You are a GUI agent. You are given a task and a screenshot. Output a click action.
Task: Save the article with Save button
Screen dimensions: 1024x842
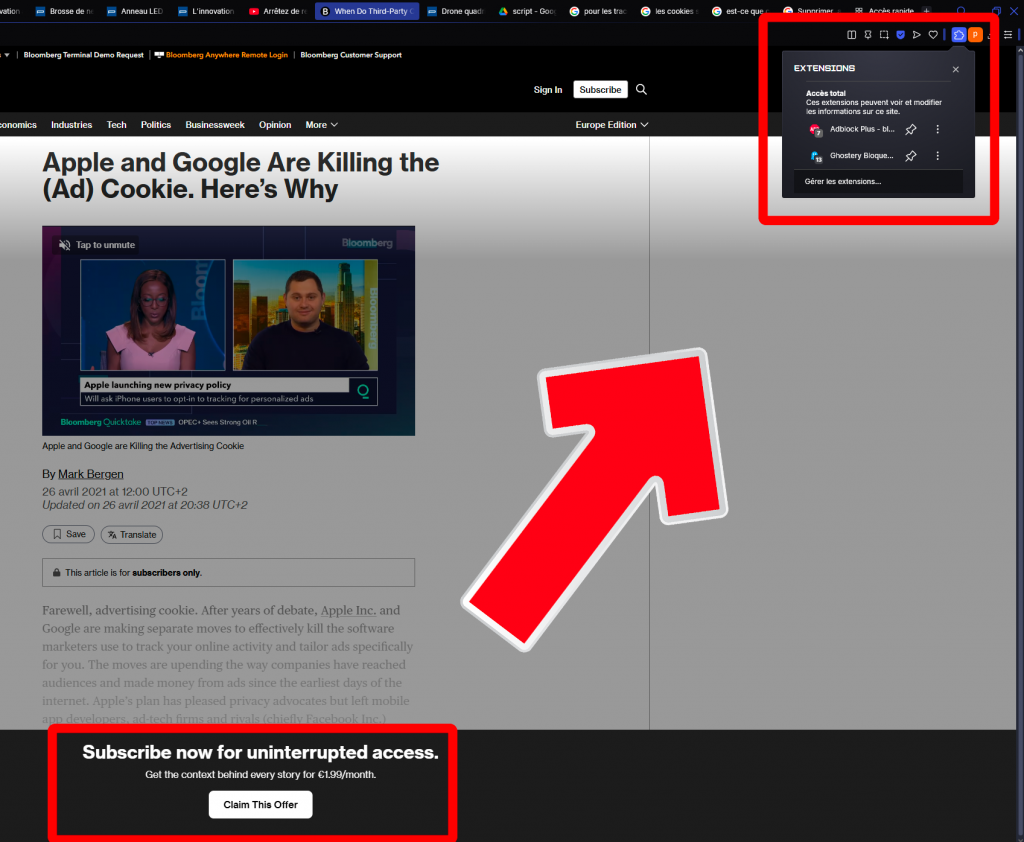pos(69,534)
